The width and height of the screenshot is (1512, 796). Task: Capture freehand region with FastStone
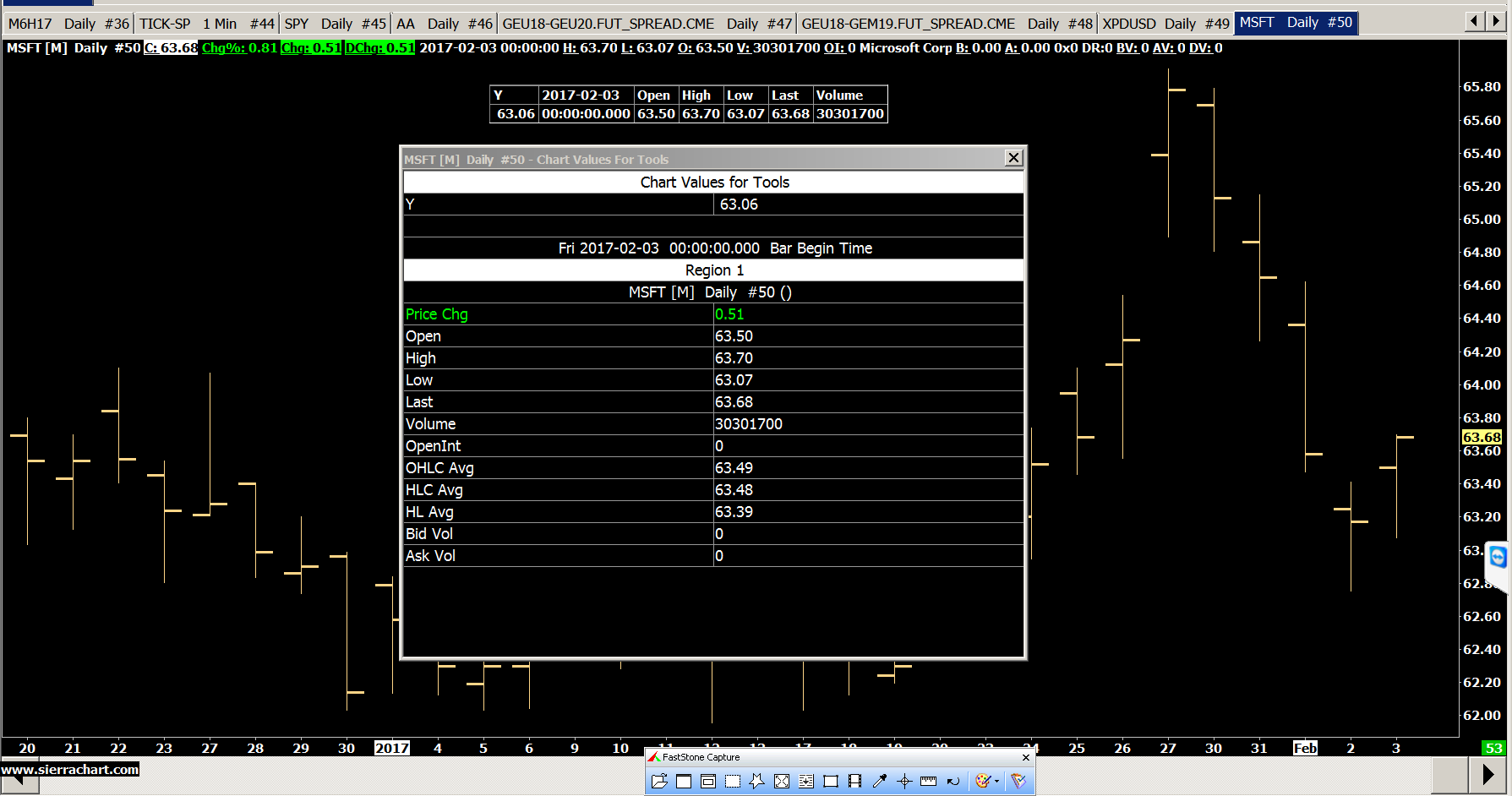coord(757,781)
